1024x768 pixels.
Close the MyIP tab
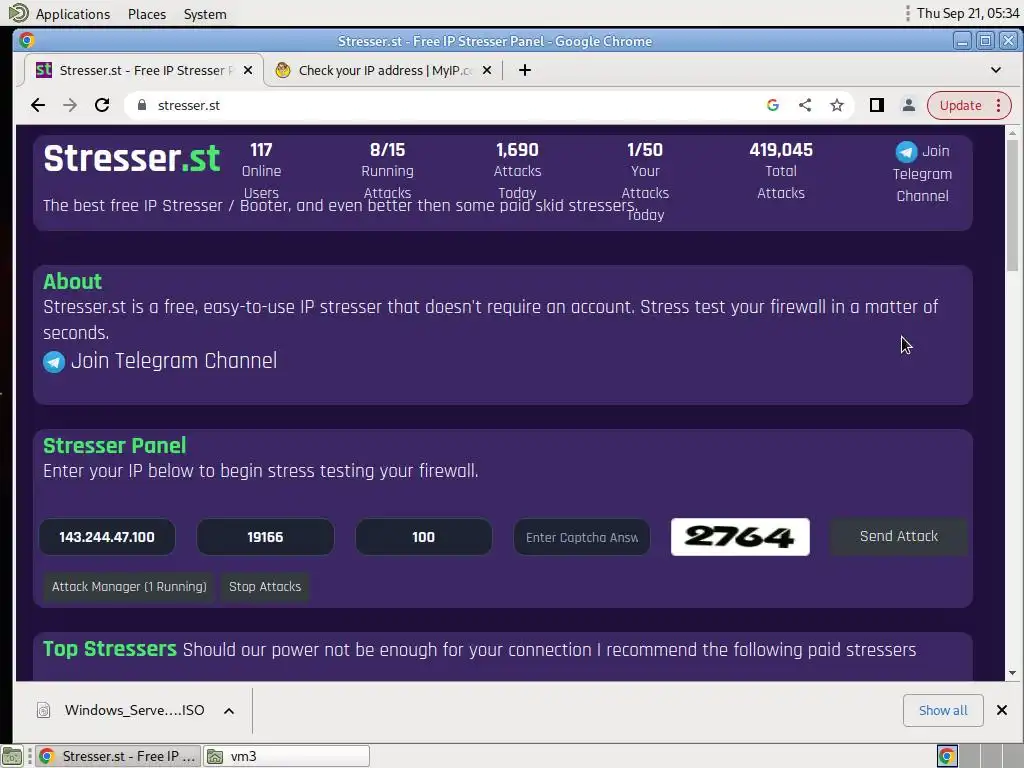point(487,70)
